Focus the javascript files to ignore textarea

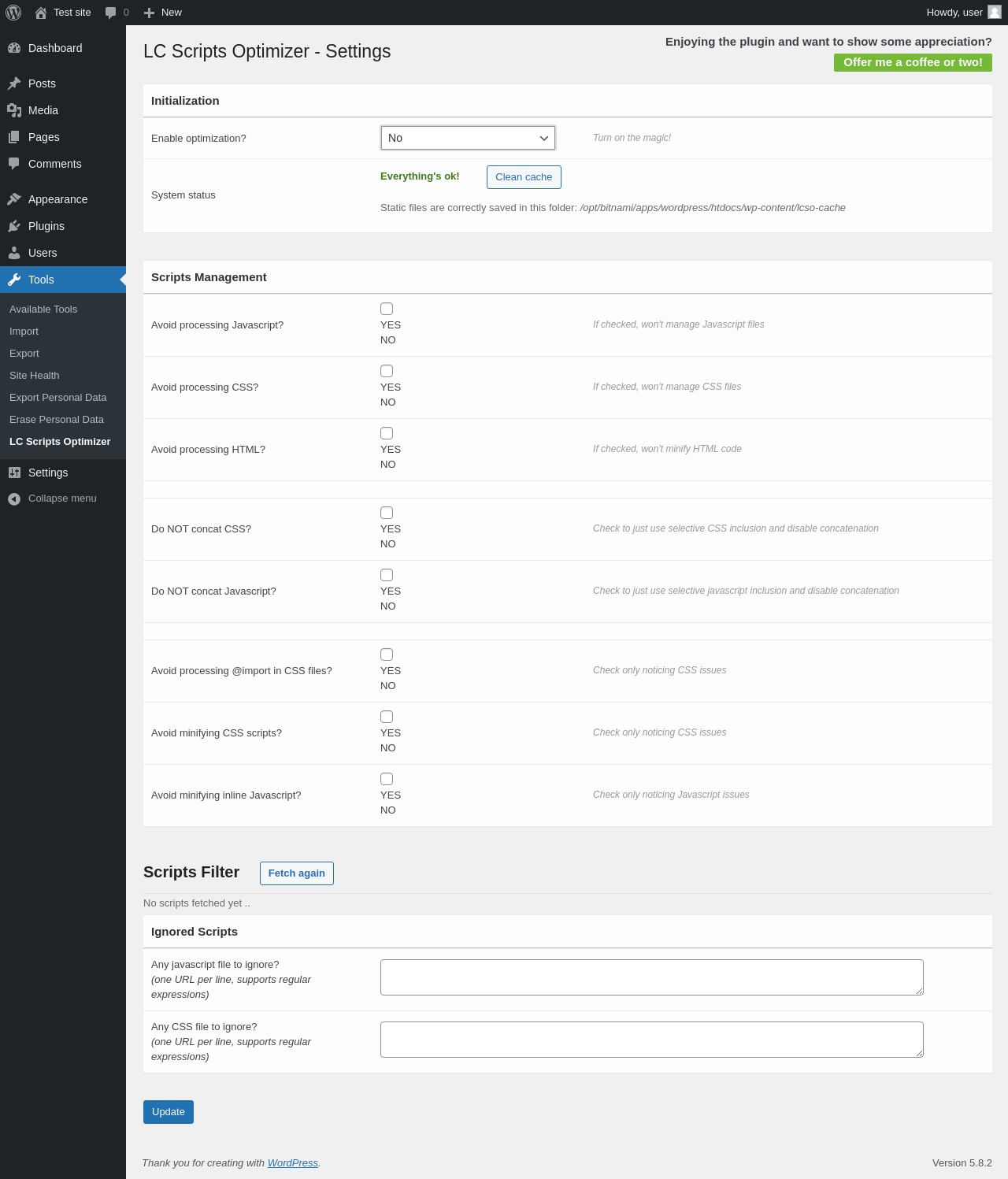[x=651, y=977]
